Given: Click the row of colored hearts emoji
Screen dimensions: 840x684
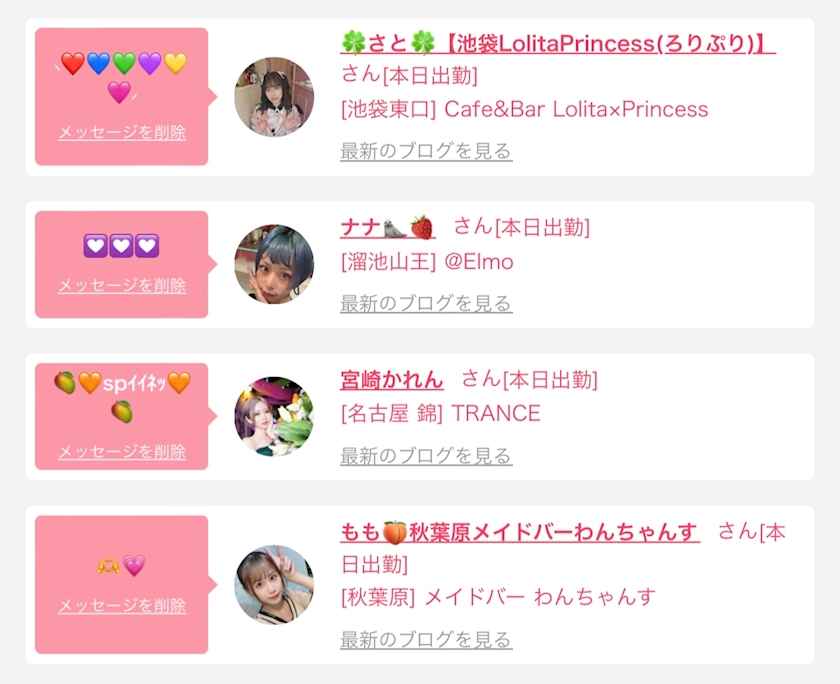Looking at the screenshot, I should (x=123, y=77).
